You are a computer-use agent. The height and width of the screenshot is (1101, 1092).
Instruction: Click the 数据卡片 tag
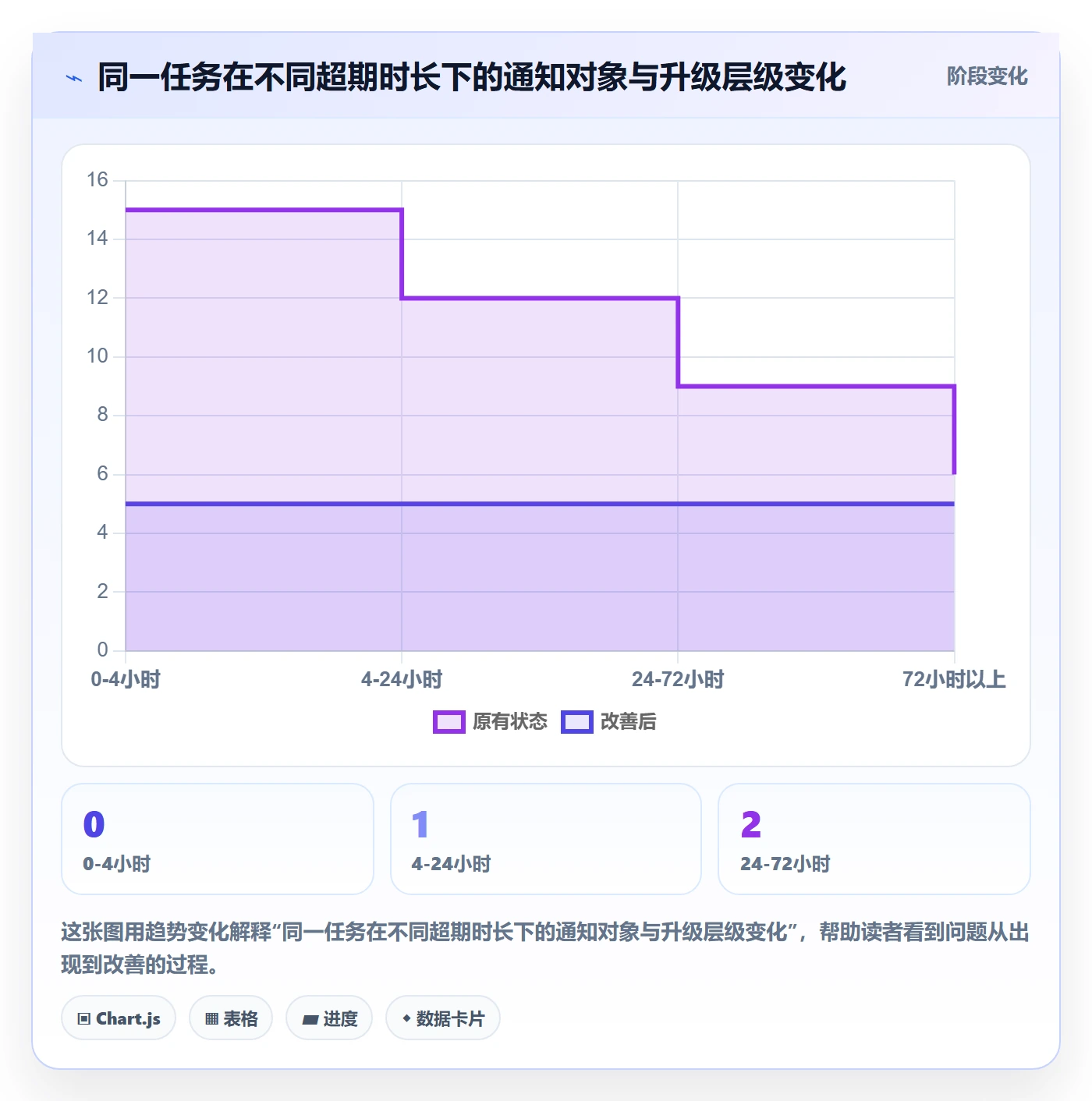pos(443,1018)
